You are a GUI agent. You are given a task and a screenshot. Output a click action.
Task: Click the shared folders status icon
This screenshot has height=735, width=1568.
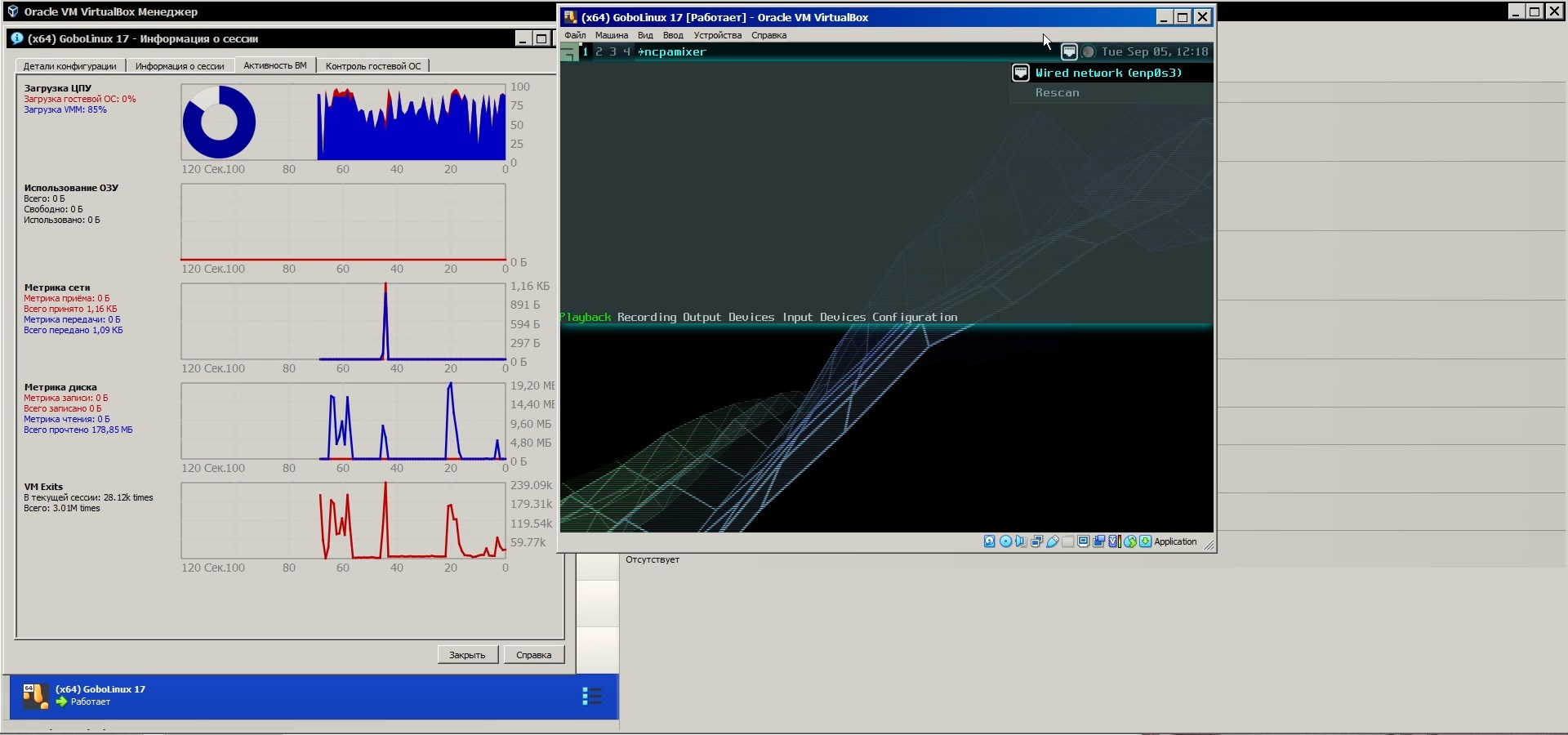click(x=1068, y=541)
